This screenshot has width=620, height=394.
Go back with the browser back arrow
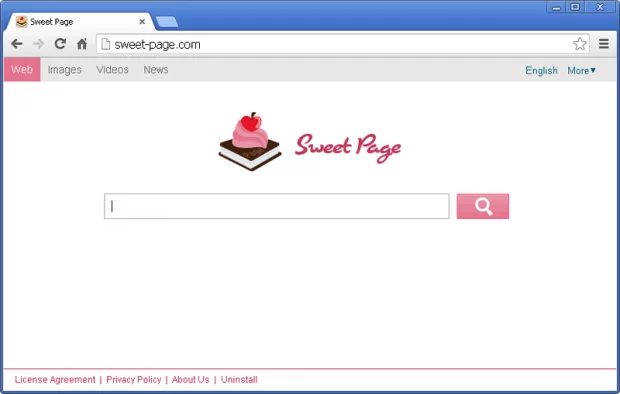[x=17, y=44]
